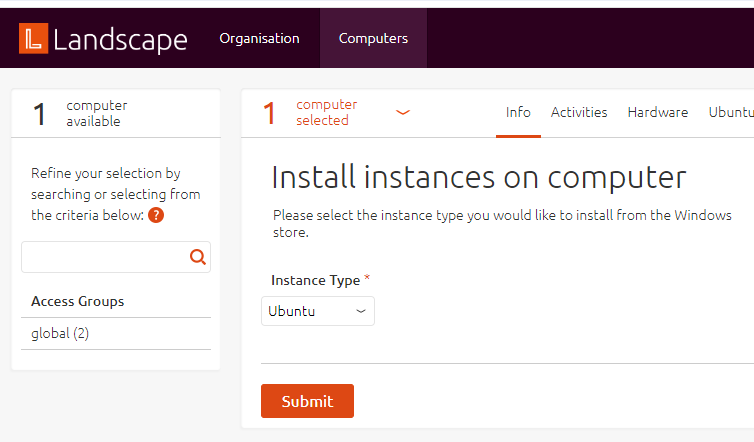Expand the computer selected chevron

pyautogui.click(x=402, y=113)
